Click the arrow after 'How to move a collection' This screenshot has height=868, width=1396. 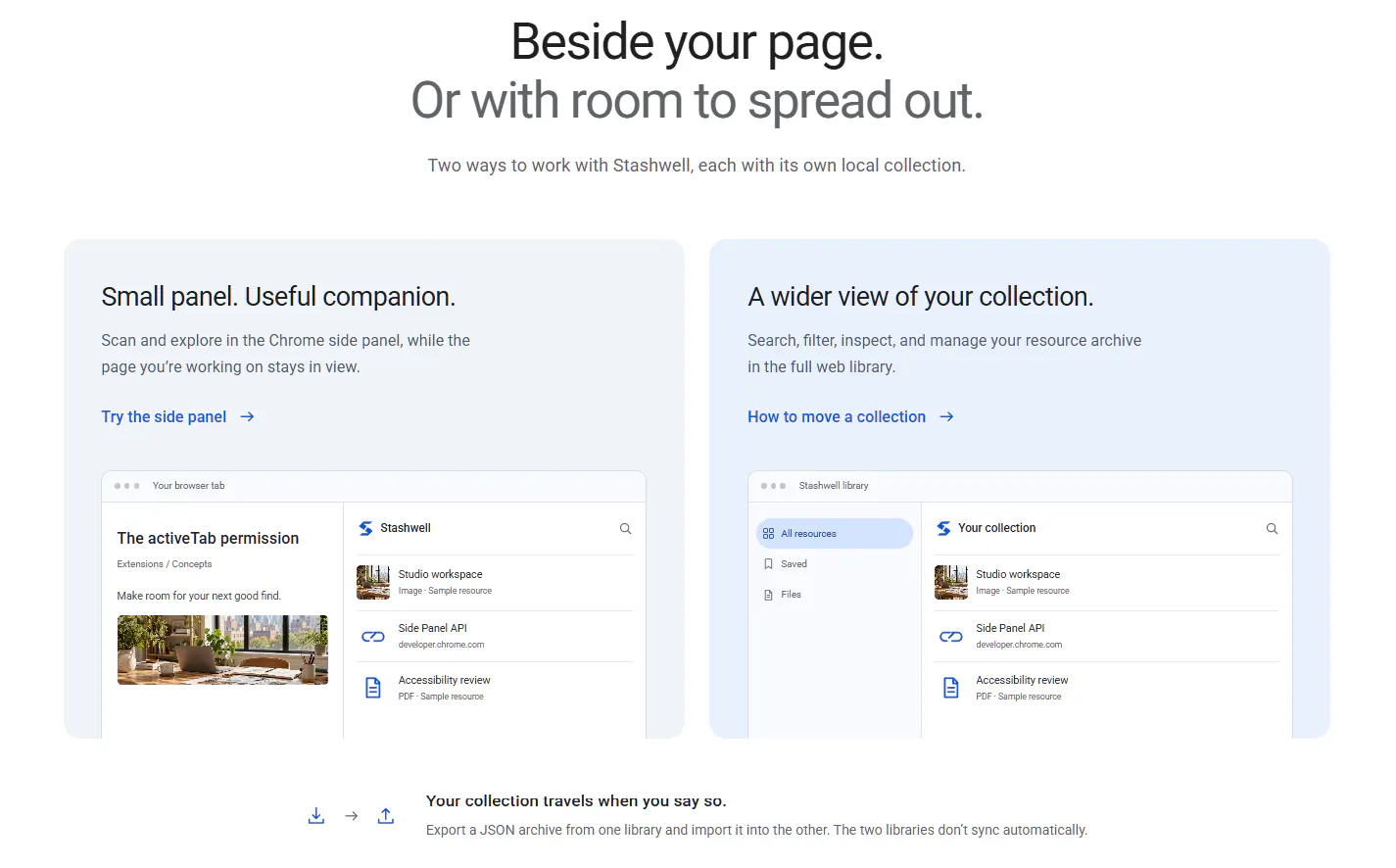[x=946, y=416]
